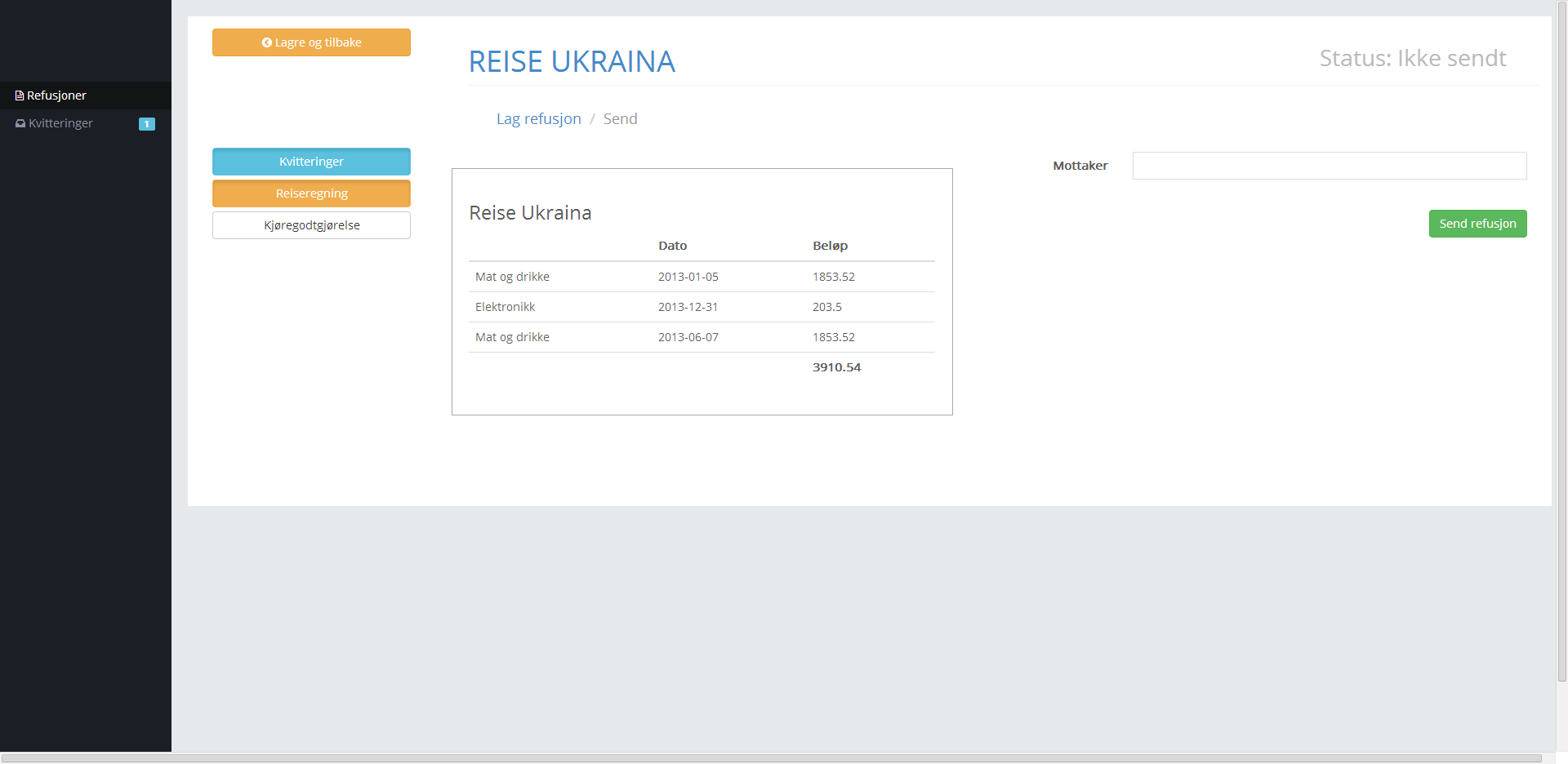Open Refusjoner in the sidebar menu

point(56,95)
